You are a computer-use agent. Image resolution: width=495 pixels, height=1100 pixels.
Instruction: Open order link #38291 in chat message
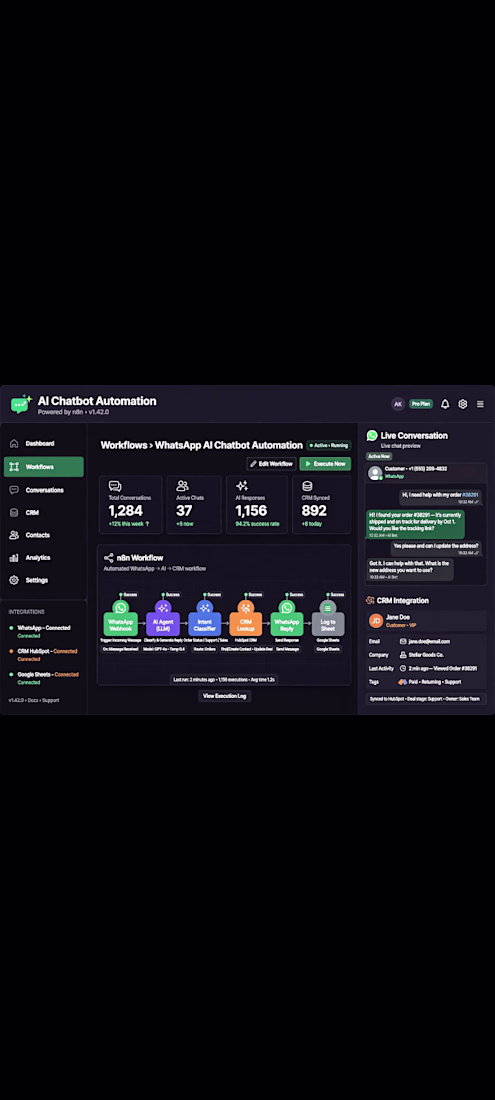point(470,495)
